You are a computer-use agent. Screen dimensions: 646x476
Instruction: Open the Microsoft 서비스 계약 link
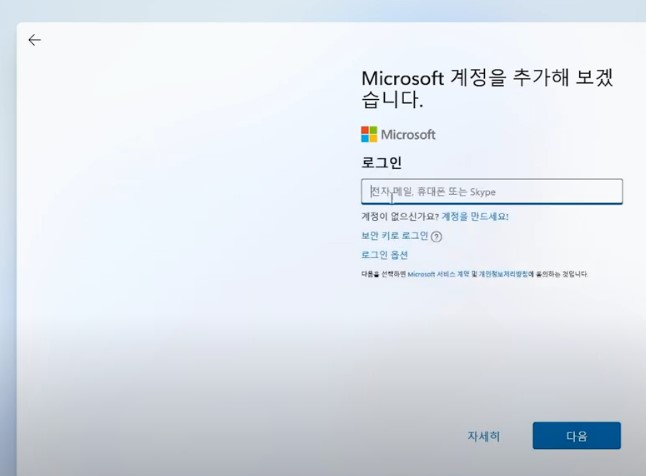(438, 274)
